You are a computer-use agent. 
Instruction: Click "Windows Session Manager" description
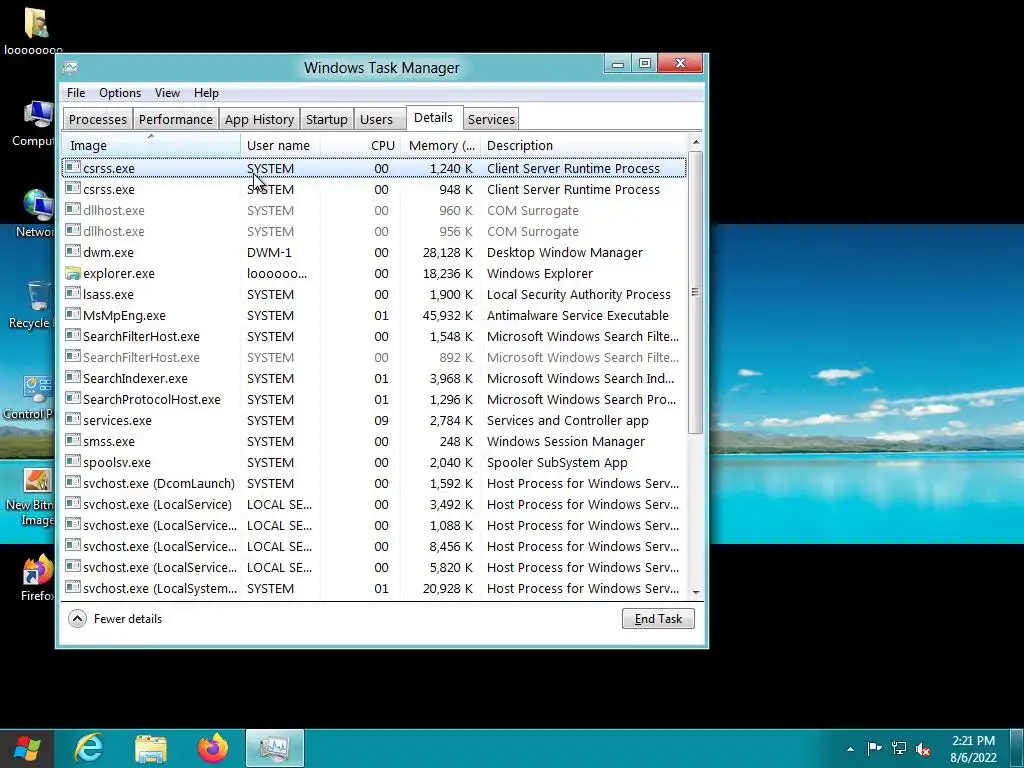point(566,441)
